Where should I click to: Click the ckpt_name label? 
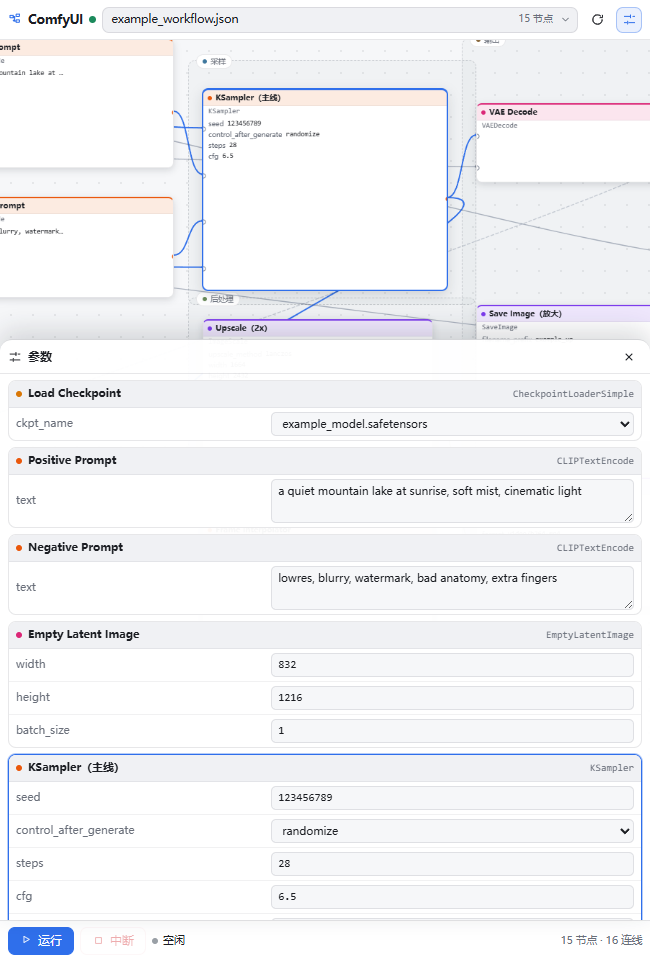click(44, 424)
